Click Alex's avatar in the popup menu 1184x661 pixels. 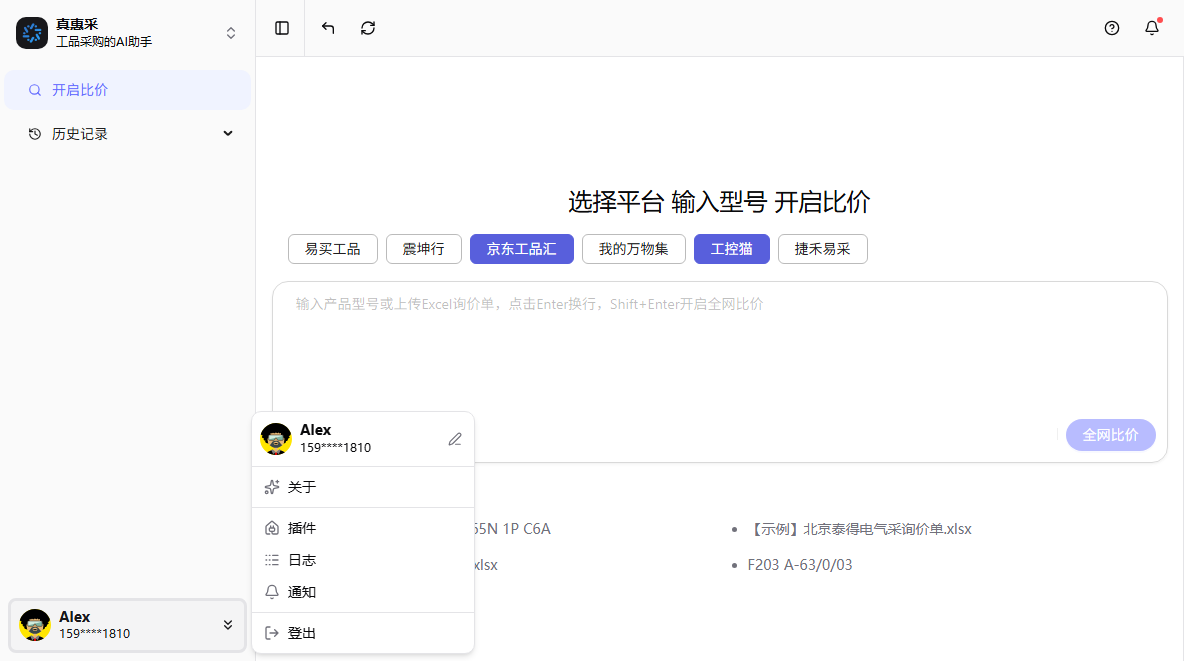point(276,438)
